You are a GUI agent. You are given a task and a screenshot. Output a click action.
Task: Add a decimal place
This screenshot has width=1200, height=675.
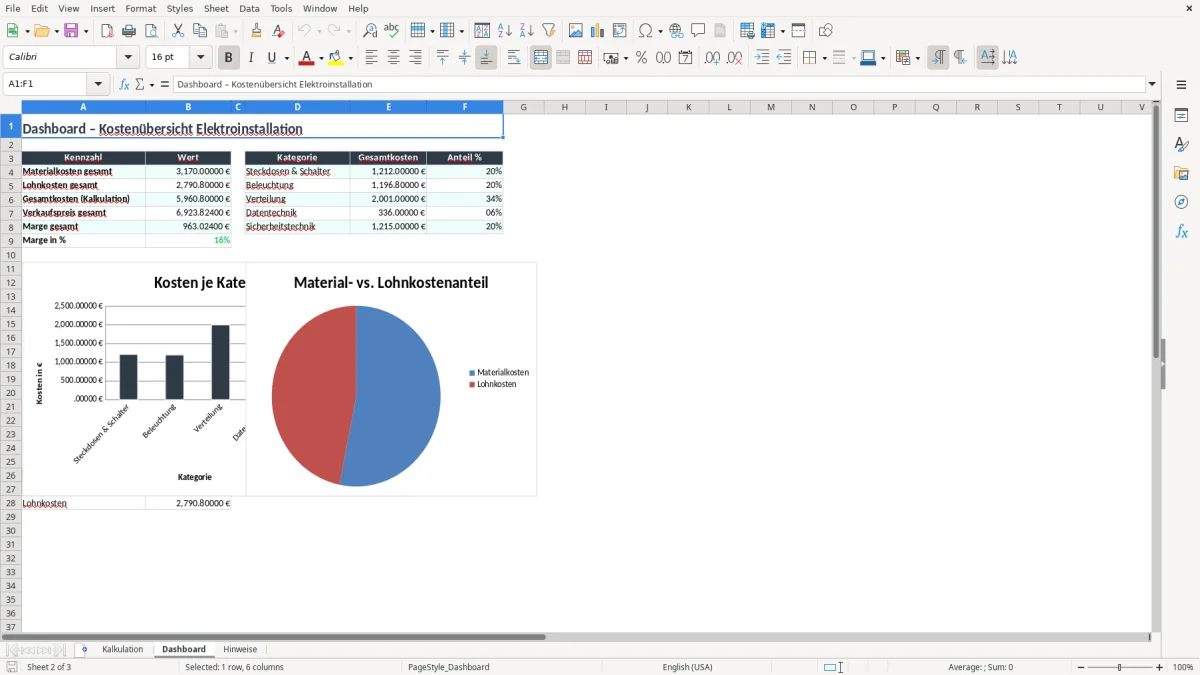(712, 58)
